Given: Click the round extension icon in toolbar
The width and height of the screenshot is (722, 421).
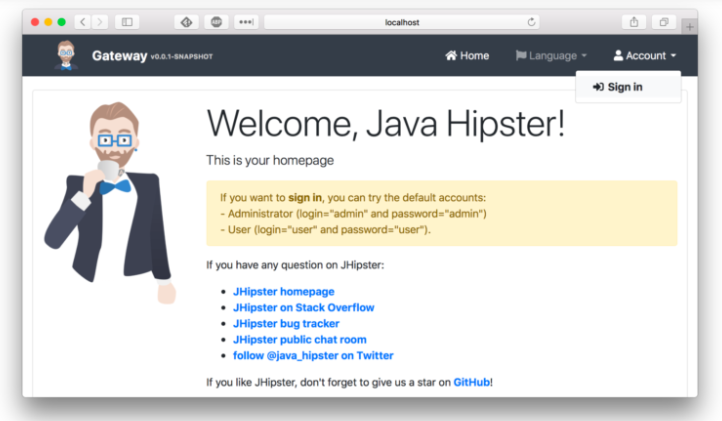Looking at the screenshot, I should point(216,22).
